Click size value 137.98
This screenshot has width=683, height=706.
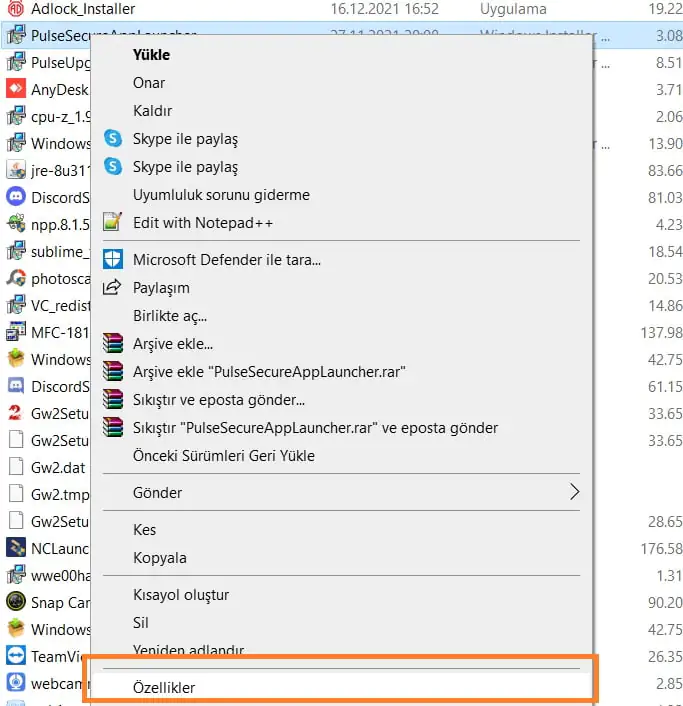(661, 333)
